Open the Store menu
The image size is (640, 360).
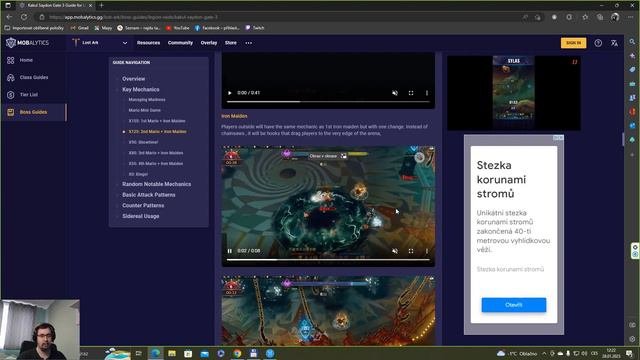[231, 42]
